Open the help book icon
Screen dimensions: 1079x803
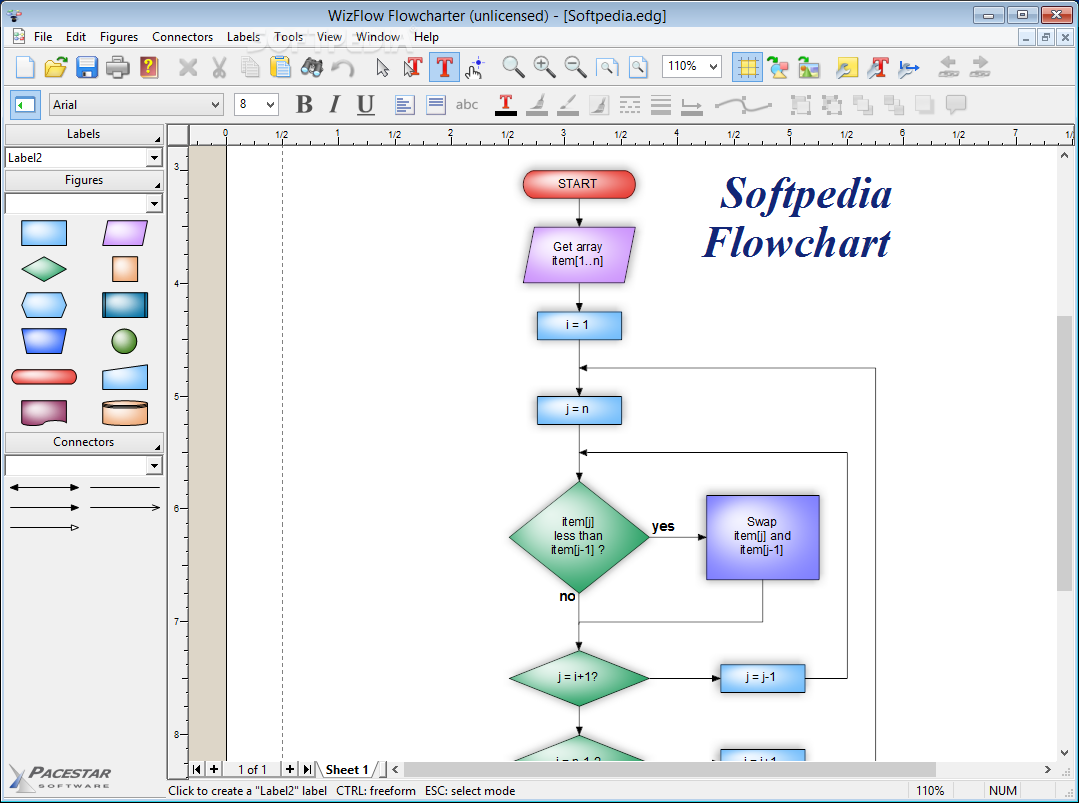(149, 67)
